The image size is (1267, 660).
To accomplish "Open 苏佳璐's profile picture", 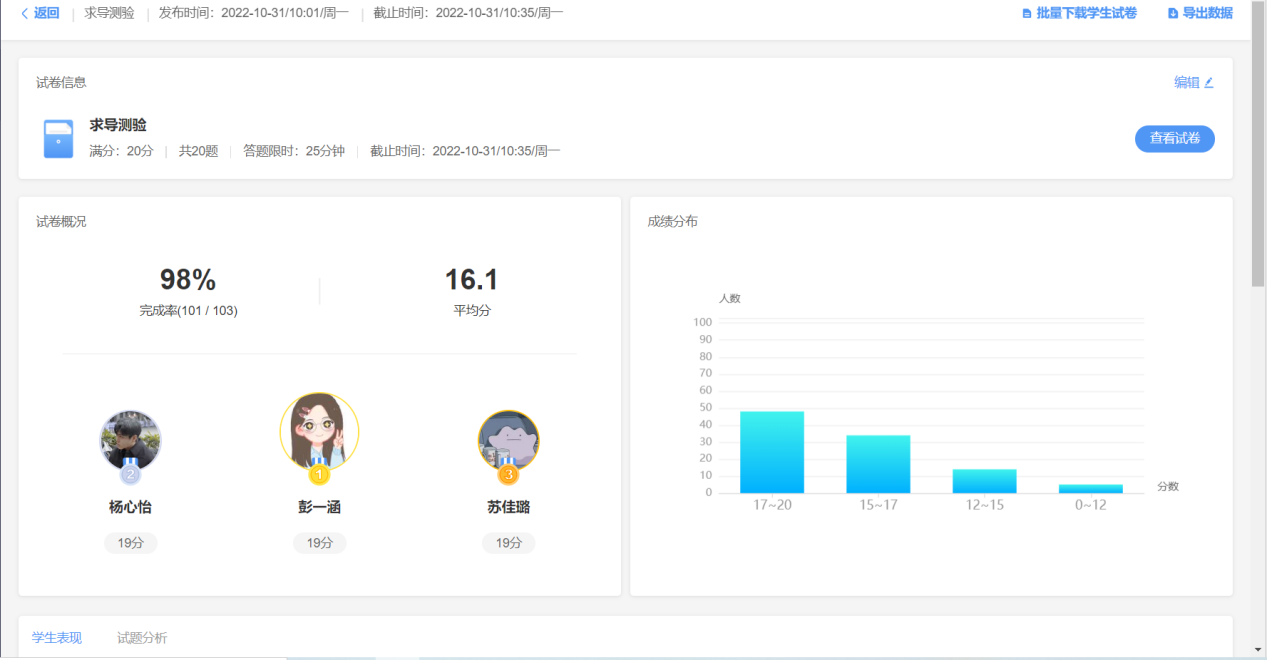I will pos(508,438).
